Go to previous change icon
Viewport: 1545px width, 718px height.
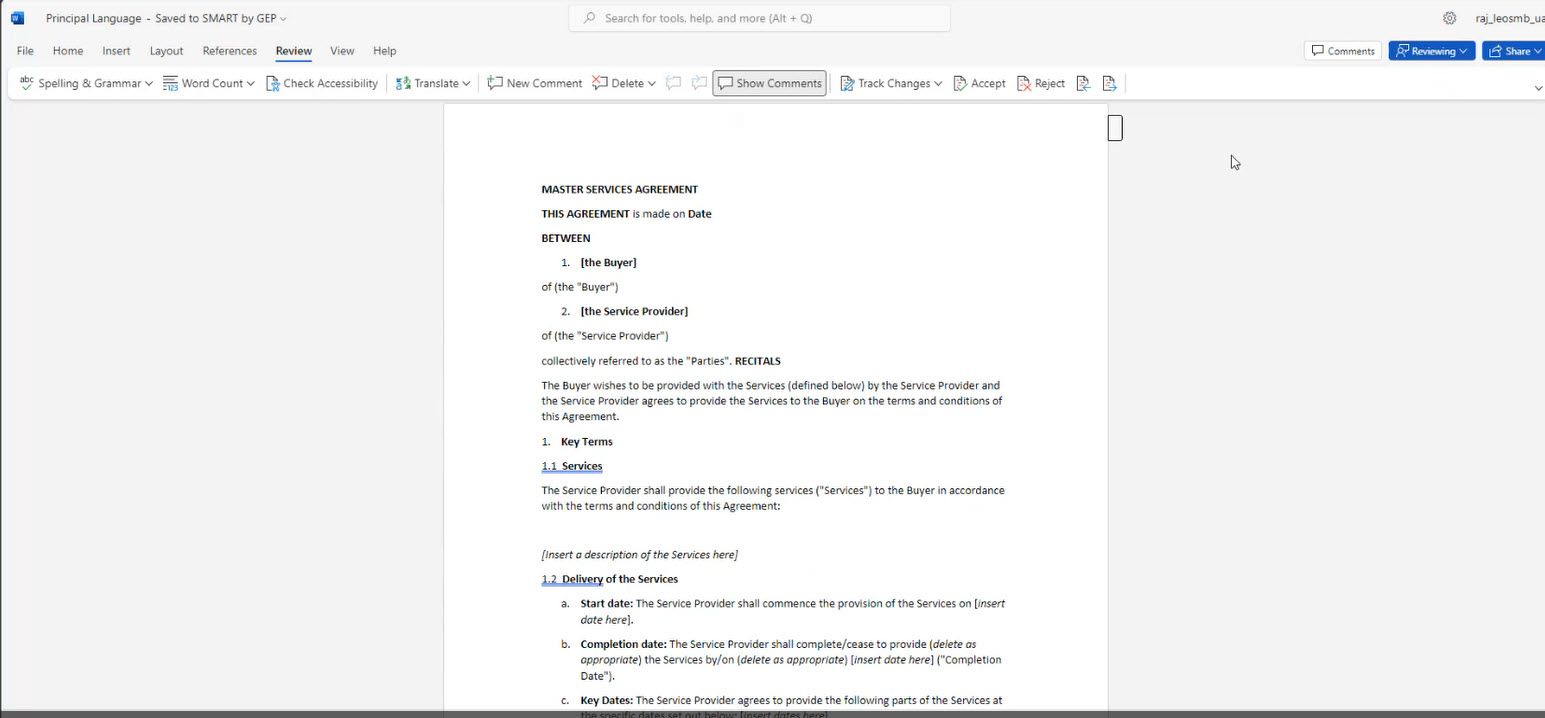[x=1083, y=83]
